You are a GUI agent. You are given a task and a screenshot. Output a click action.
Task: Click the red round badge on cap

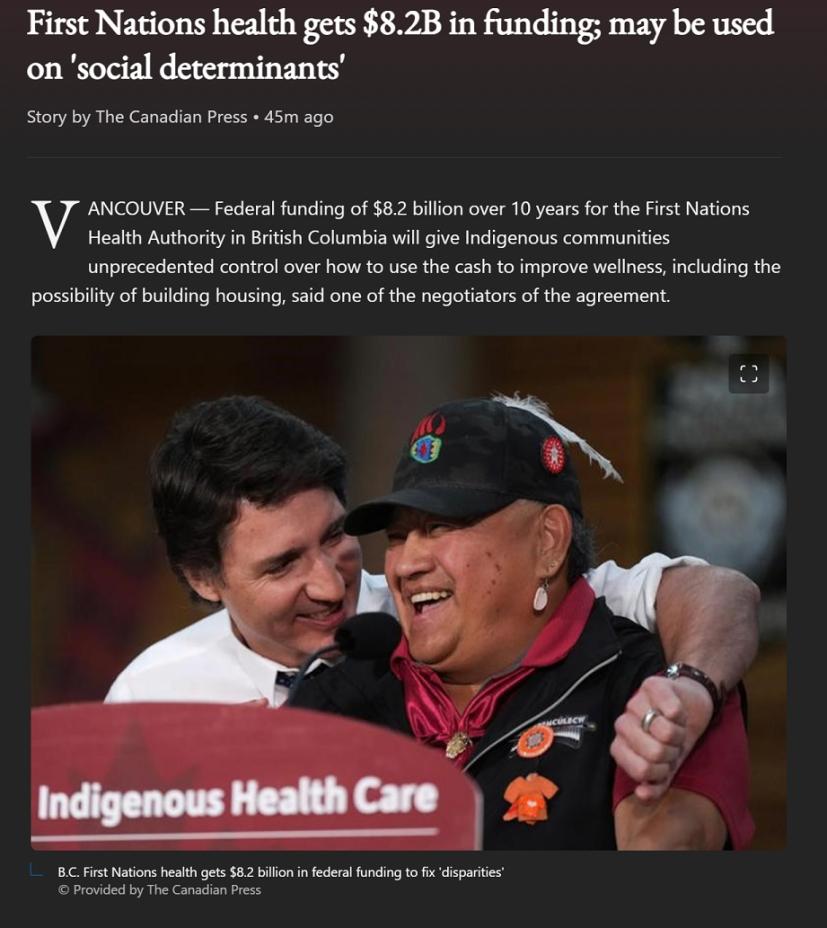point(554,454)
